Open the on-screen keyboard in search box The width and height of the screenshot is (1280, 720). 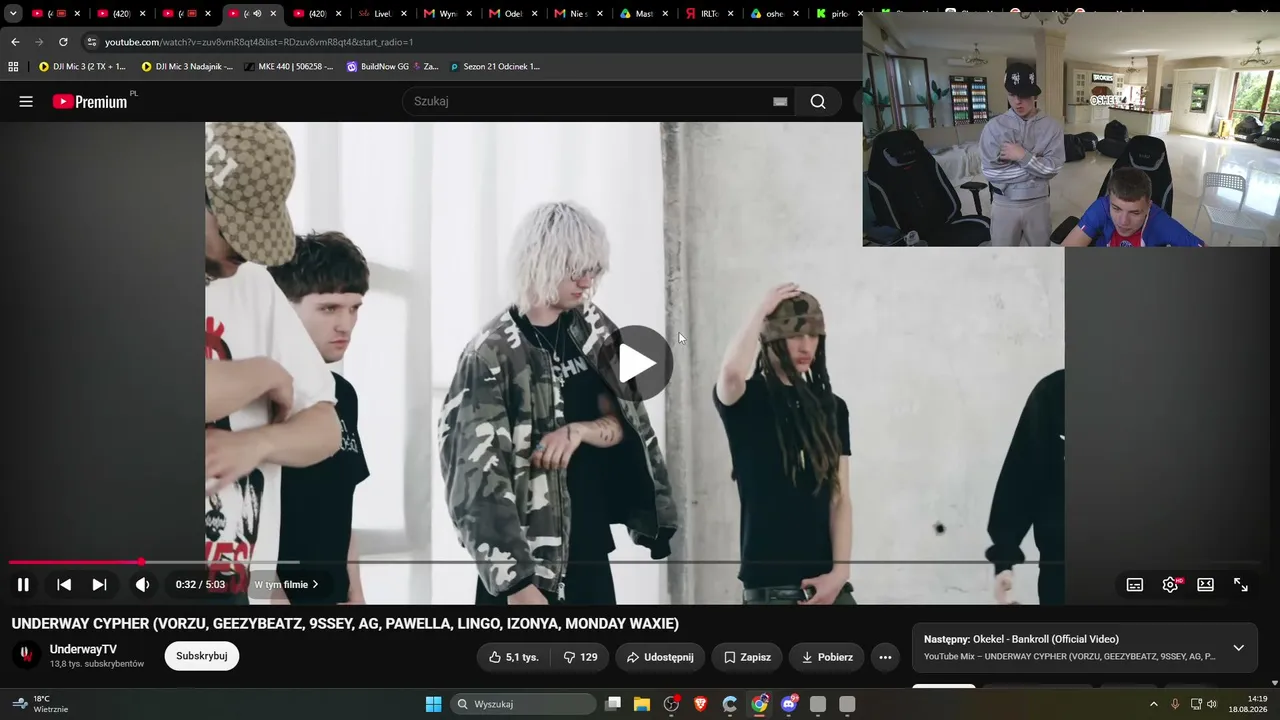[x=780, y=101]
